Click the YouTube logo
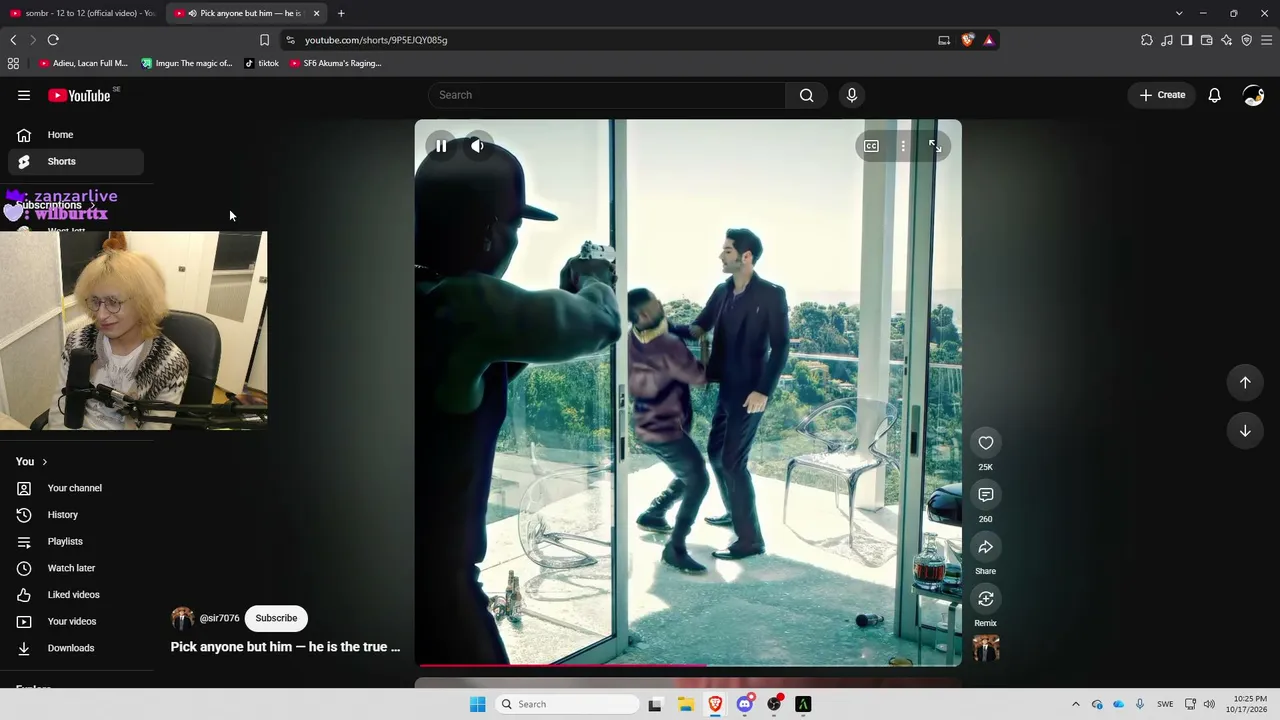Viewport: 1280px width, 720px height. click(x=79, y=95)
